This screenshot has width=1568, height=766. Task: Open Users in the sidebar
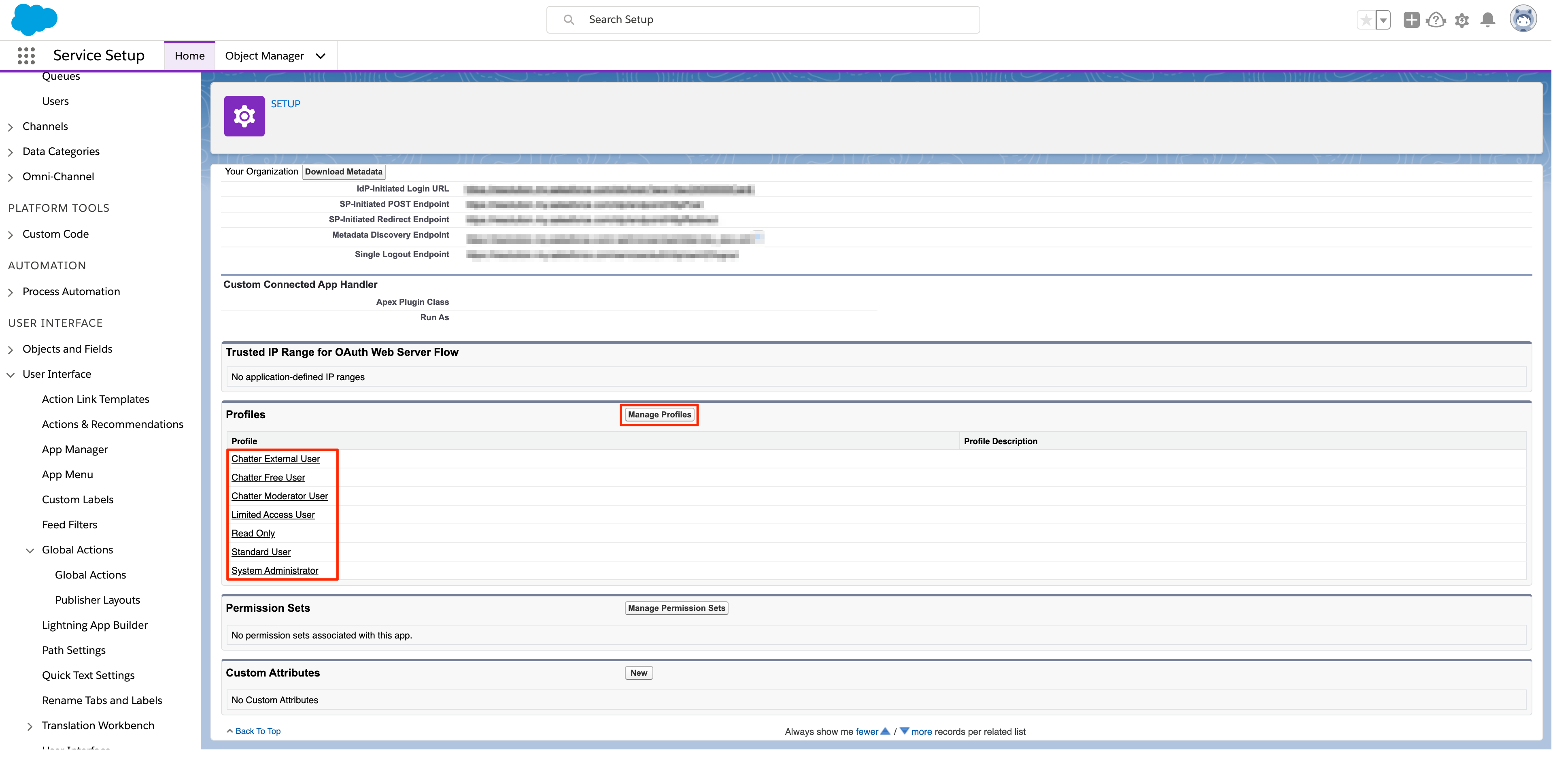click(x=56, y=102)
